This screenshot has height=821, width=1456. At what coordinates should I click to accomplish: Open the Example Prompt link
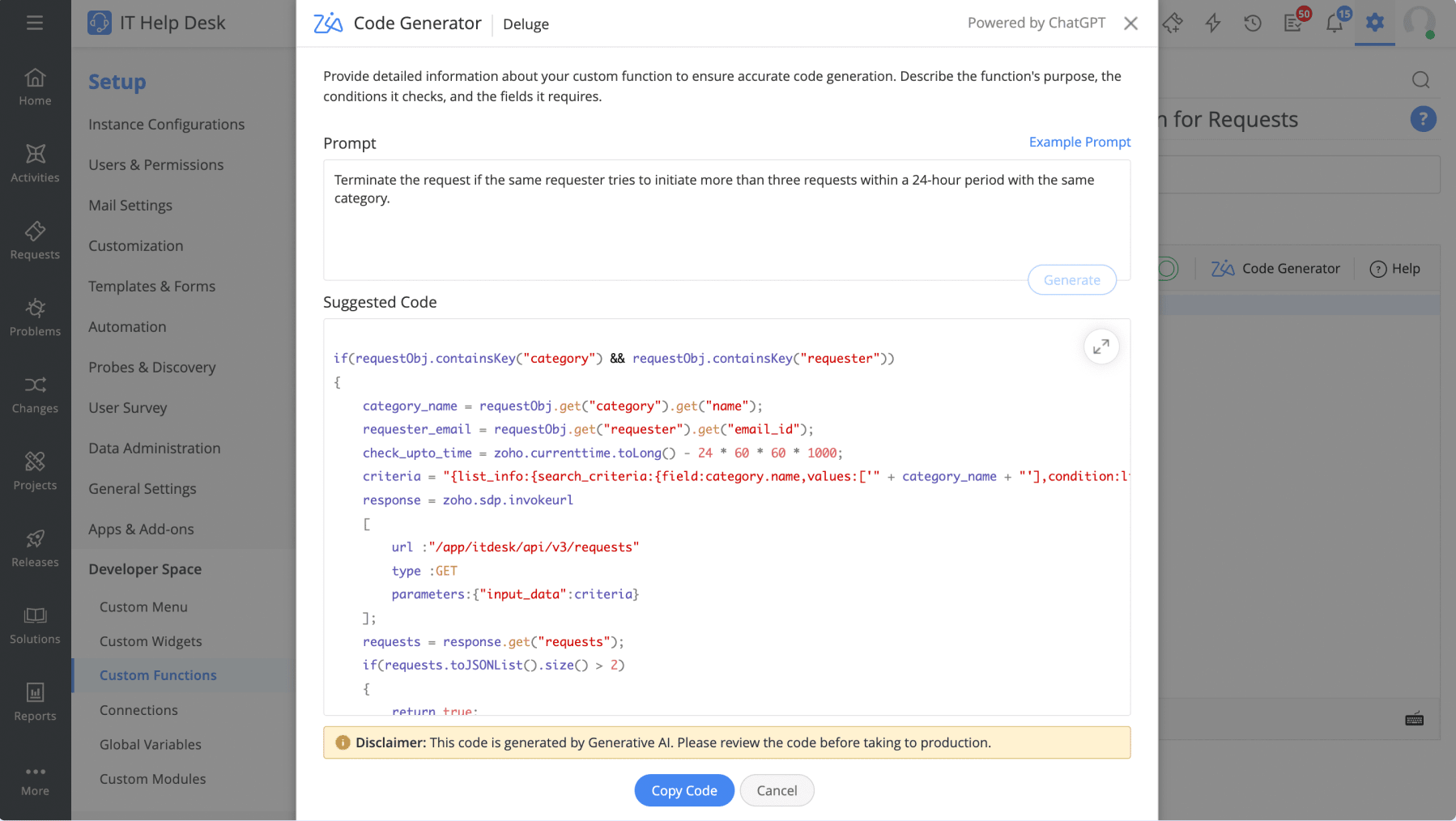(x=1079, y=142)
